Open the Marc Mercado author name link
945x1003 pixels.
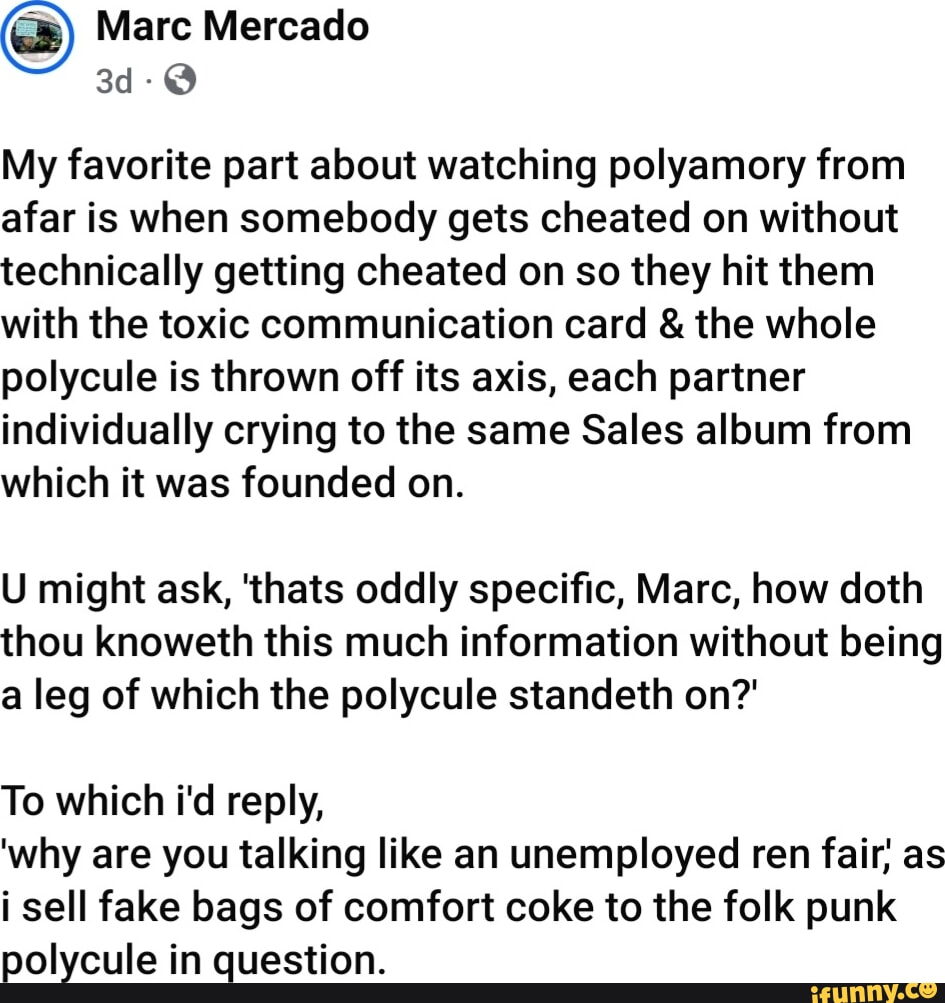tap(232, 26)
